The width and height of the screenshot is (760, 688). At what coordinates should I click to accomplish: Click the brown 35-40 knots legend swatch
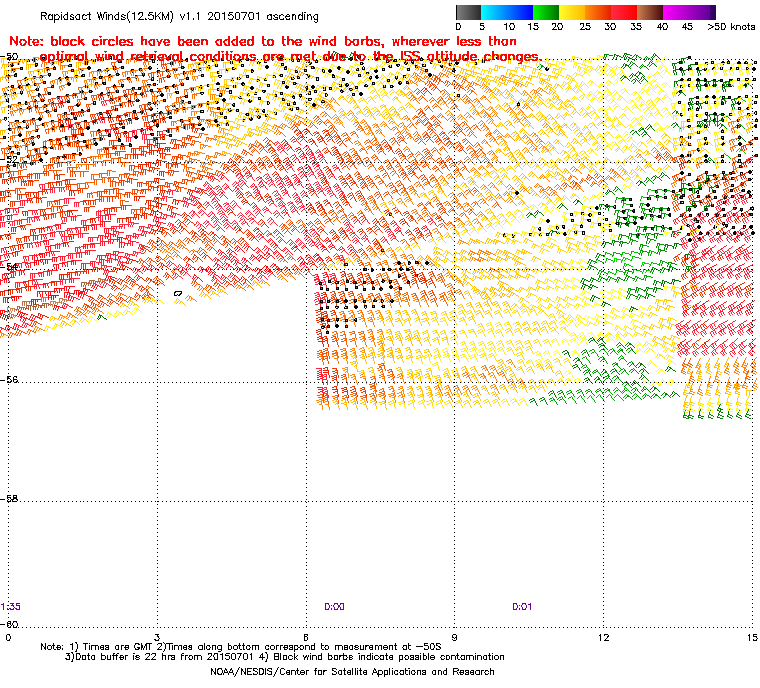pyautogui.click(x=650, y=12)
